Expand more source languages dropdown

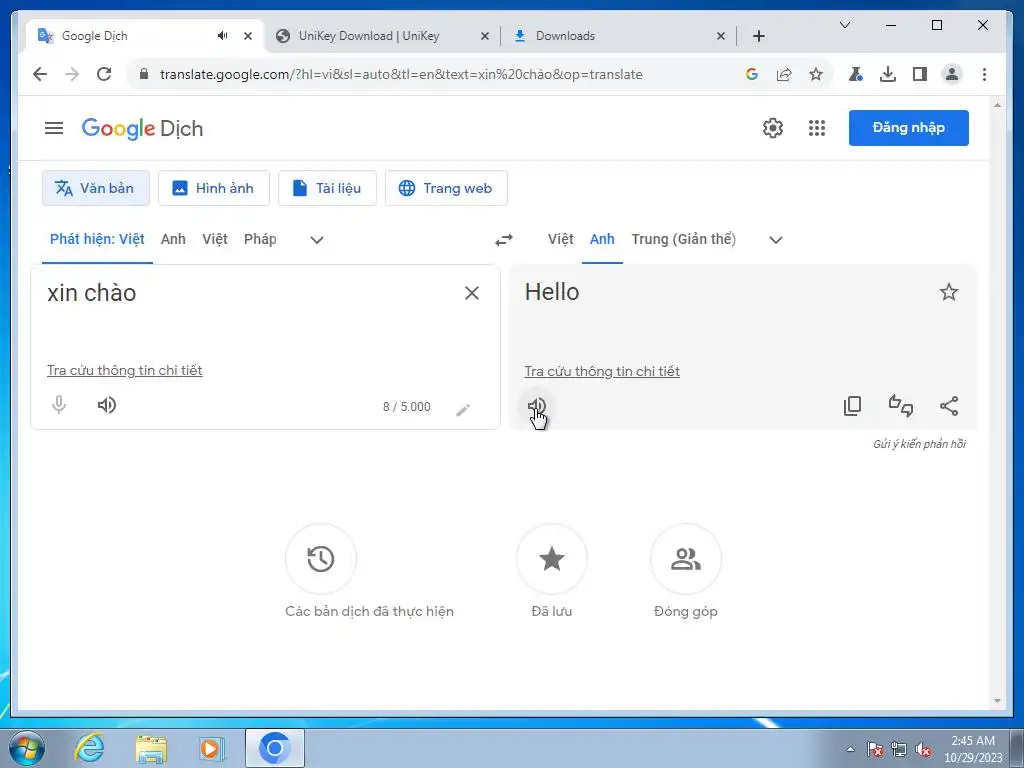[317, 240]
